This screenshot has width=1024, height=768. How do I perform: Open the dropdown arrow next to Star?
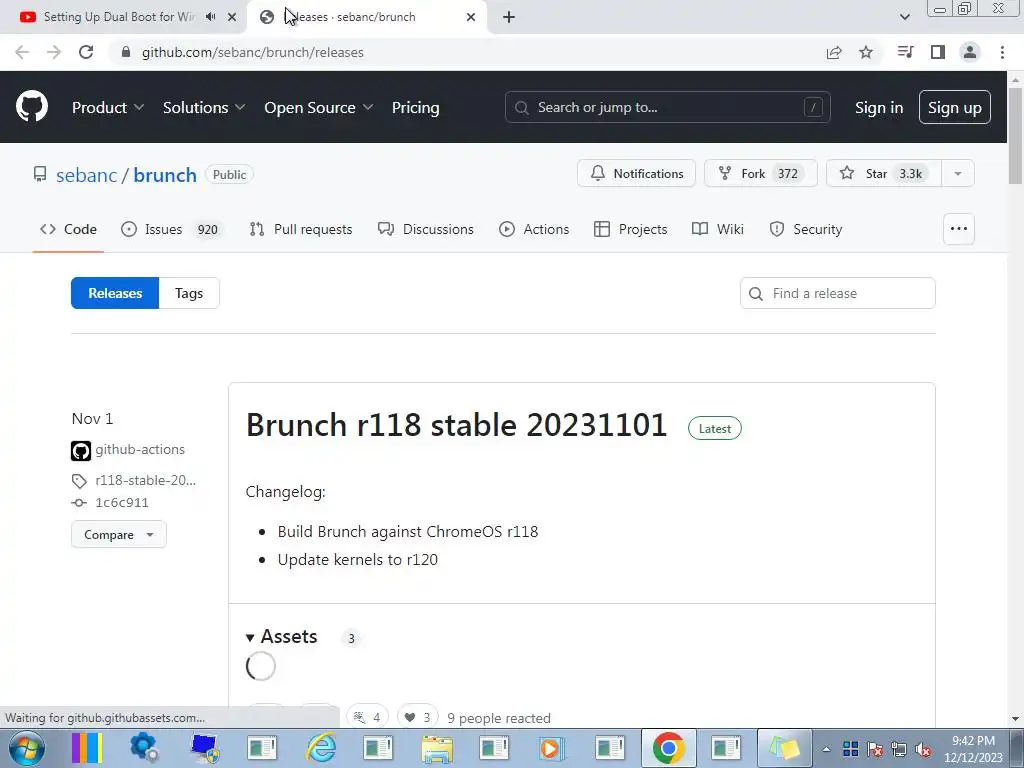(958, 173)
